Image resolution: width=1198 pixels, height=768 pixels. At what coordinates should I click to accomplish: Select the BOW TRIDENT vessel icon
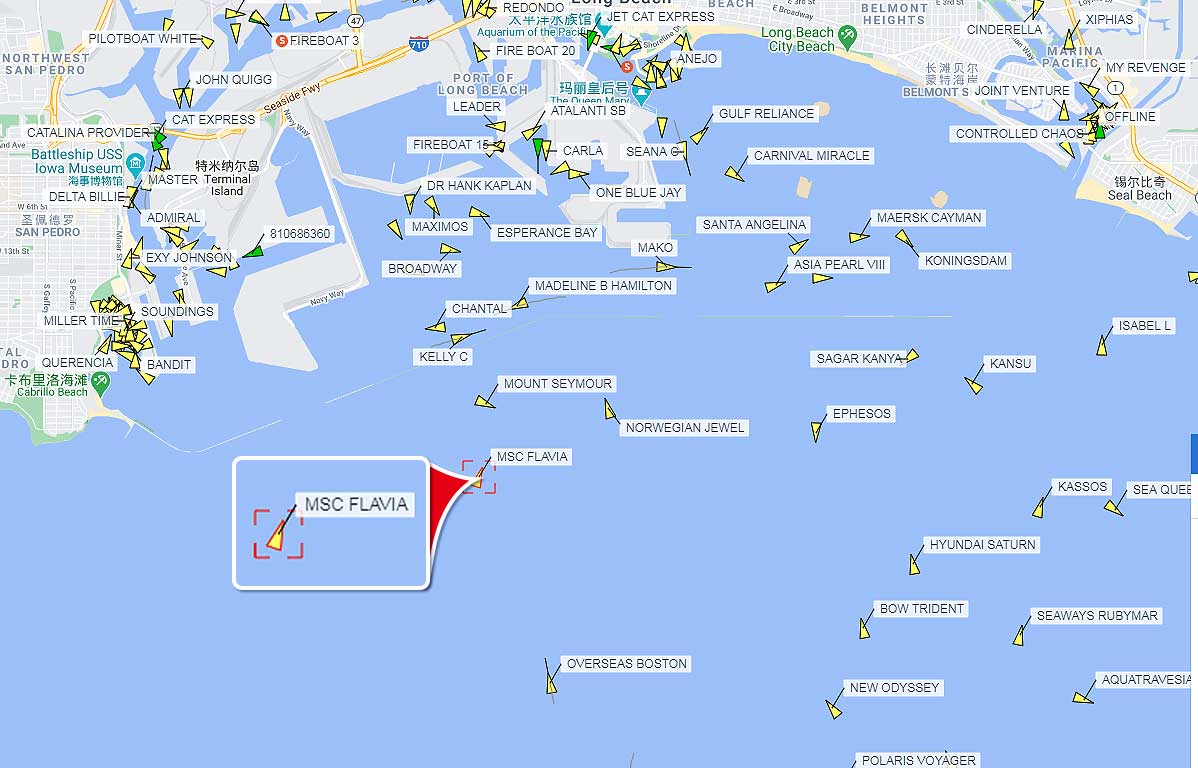[864, 628]
